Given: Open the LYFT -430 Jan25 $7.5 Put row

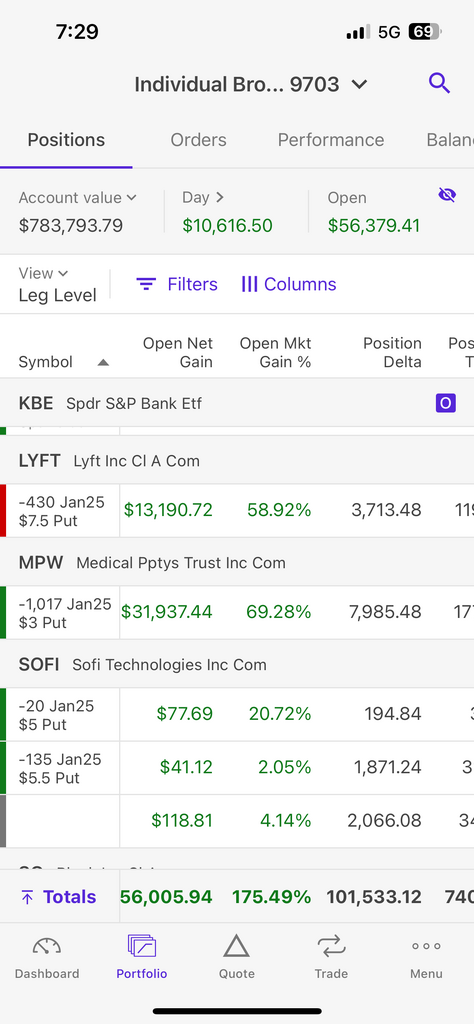Looking at the screenshot, I should click(x=237, y=511).
